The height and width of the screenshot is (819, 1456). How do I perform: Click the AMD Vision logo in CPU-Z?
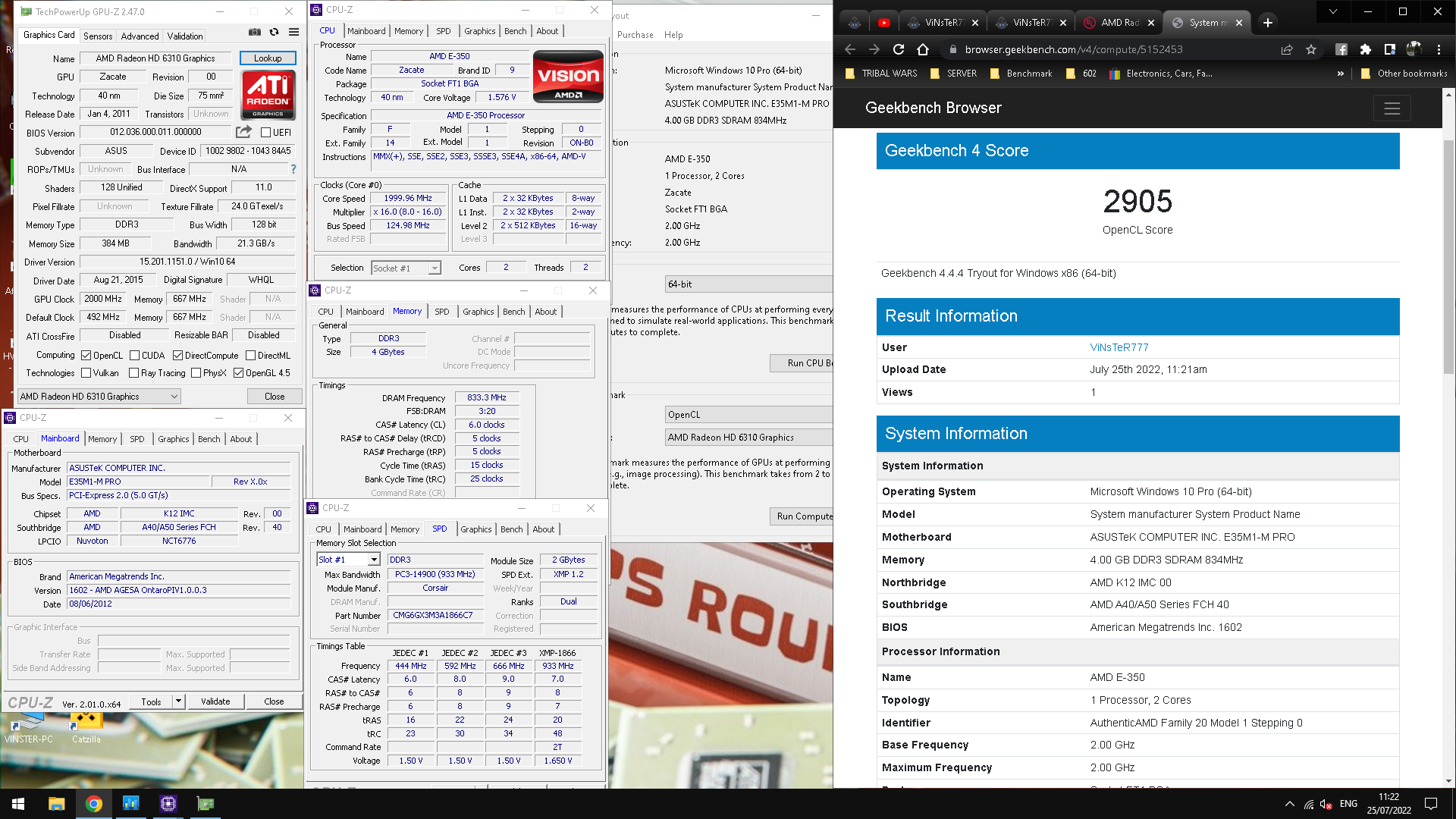coord(568,77)
